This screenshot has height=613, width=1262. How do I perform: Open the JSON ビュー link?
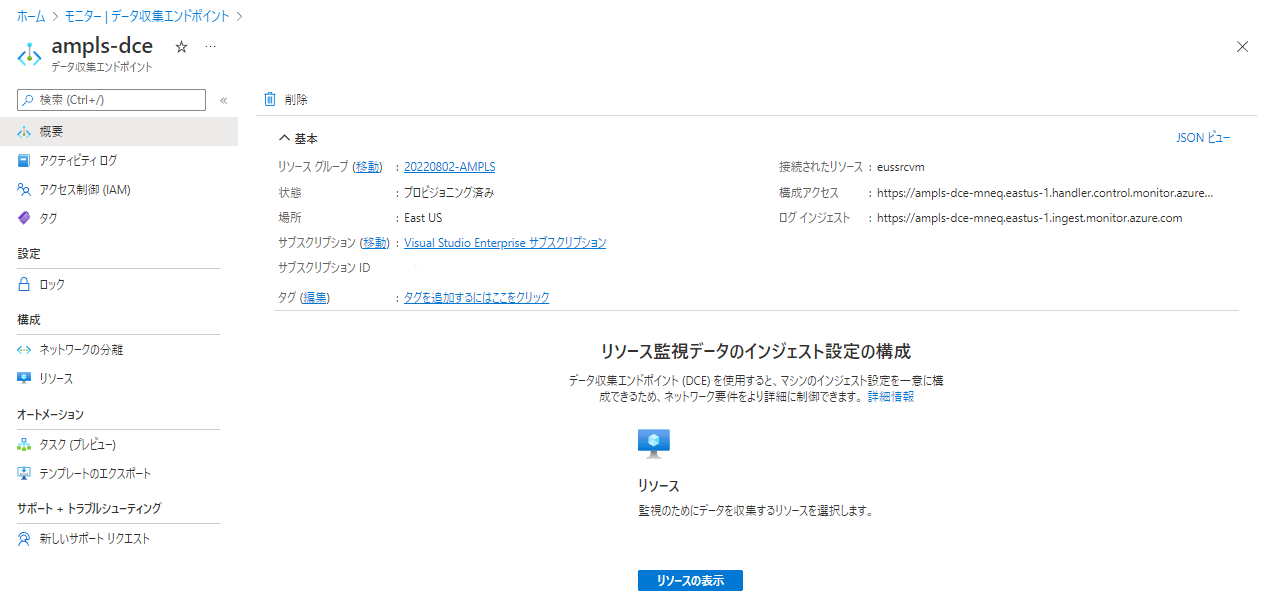[x=1203, y=139]
